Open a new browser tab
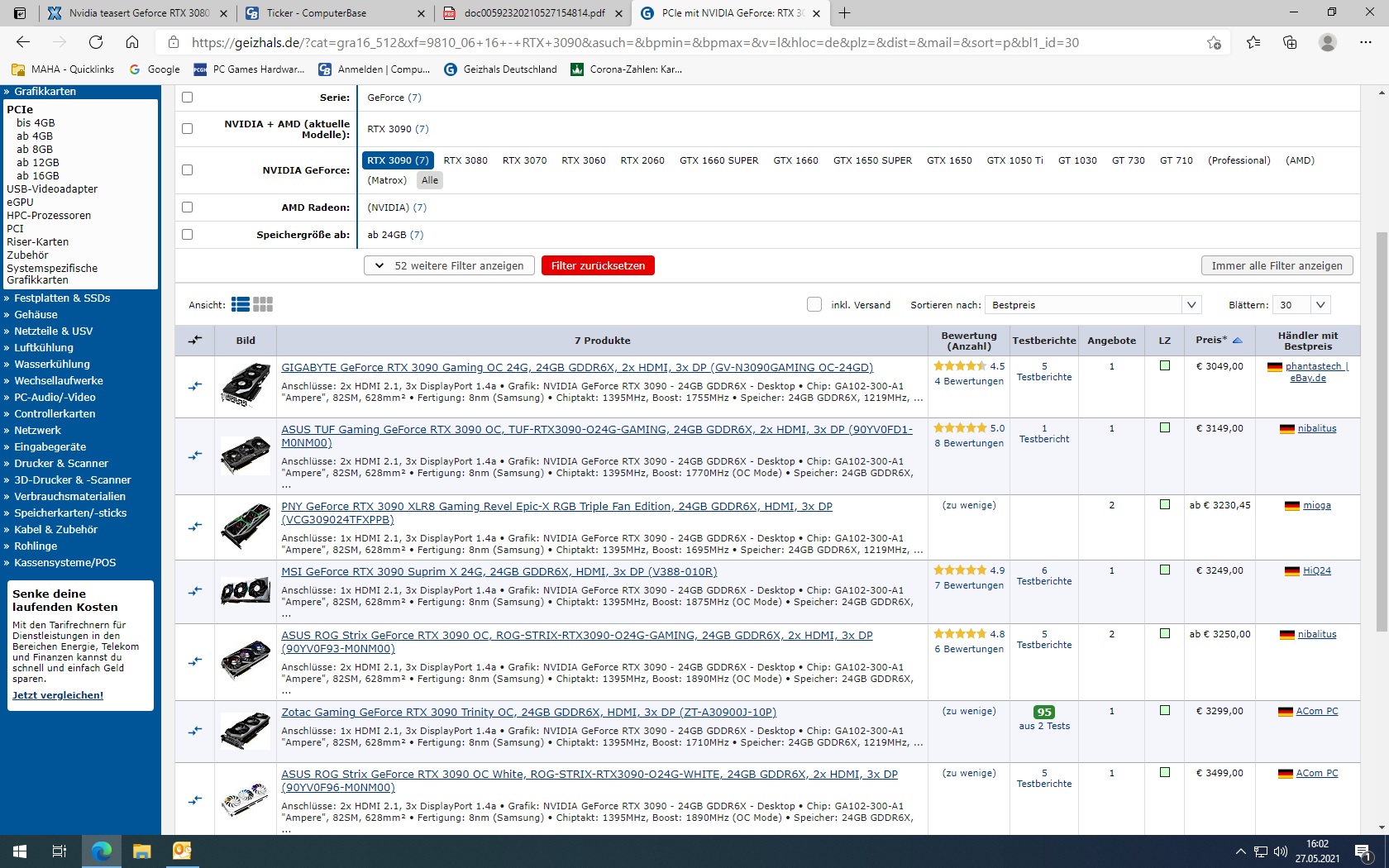The image size is (1389, 868). click(x=844, y=13)
